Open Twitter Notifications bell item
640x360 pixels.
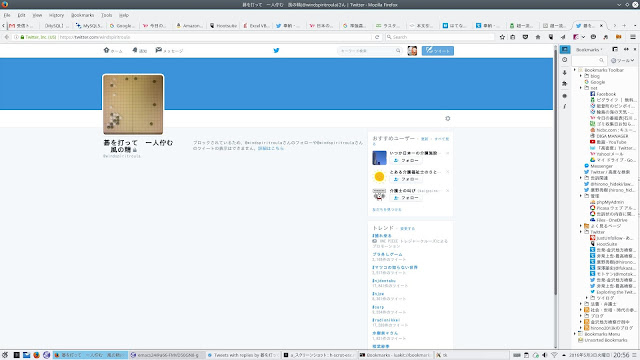tap(140, 51)
